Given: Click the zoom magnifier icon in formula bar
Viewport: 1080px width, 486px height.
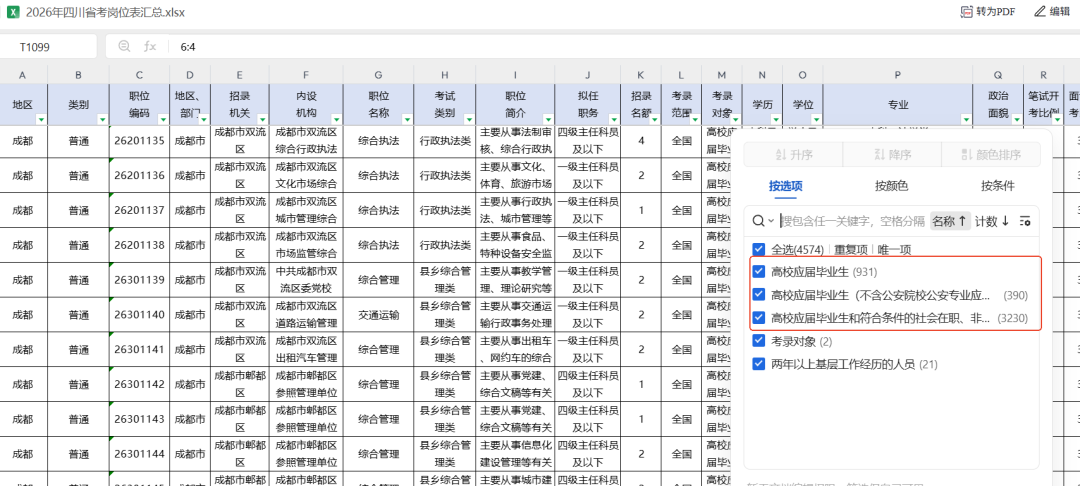Looking at the screenshot, I should [x=125, y=46].
